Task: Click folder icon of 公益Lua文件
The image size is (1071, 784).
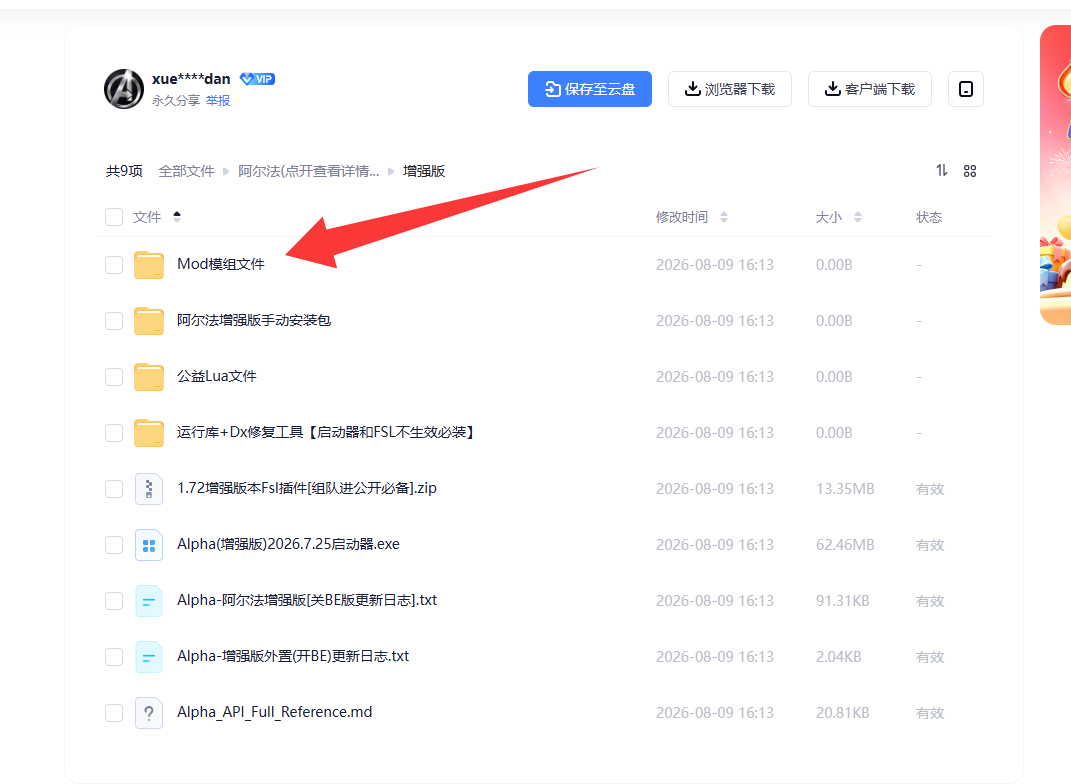Action: pyautogui.click(x=149, y=377)
